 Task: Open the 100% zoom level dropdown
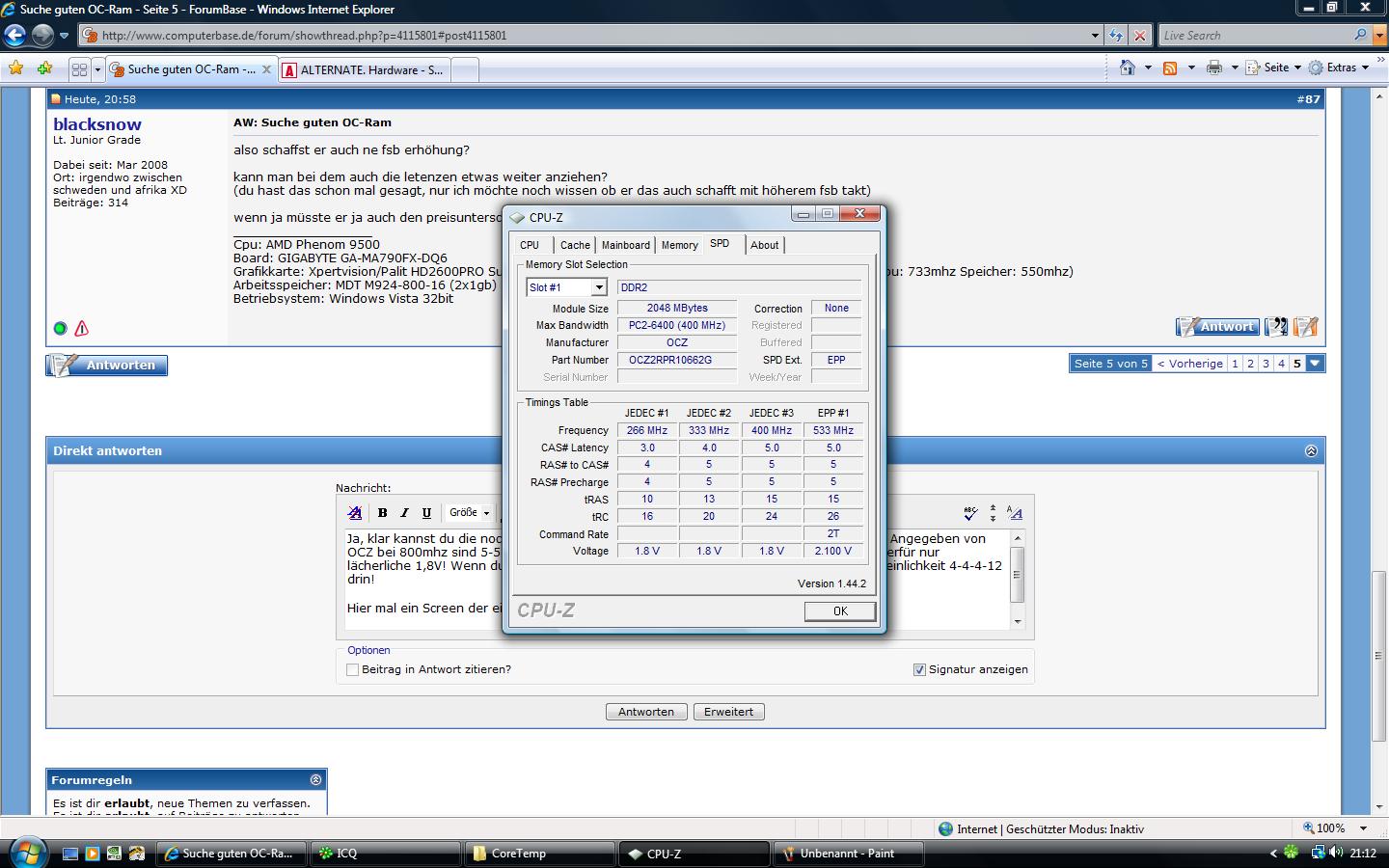(1364, 828)
